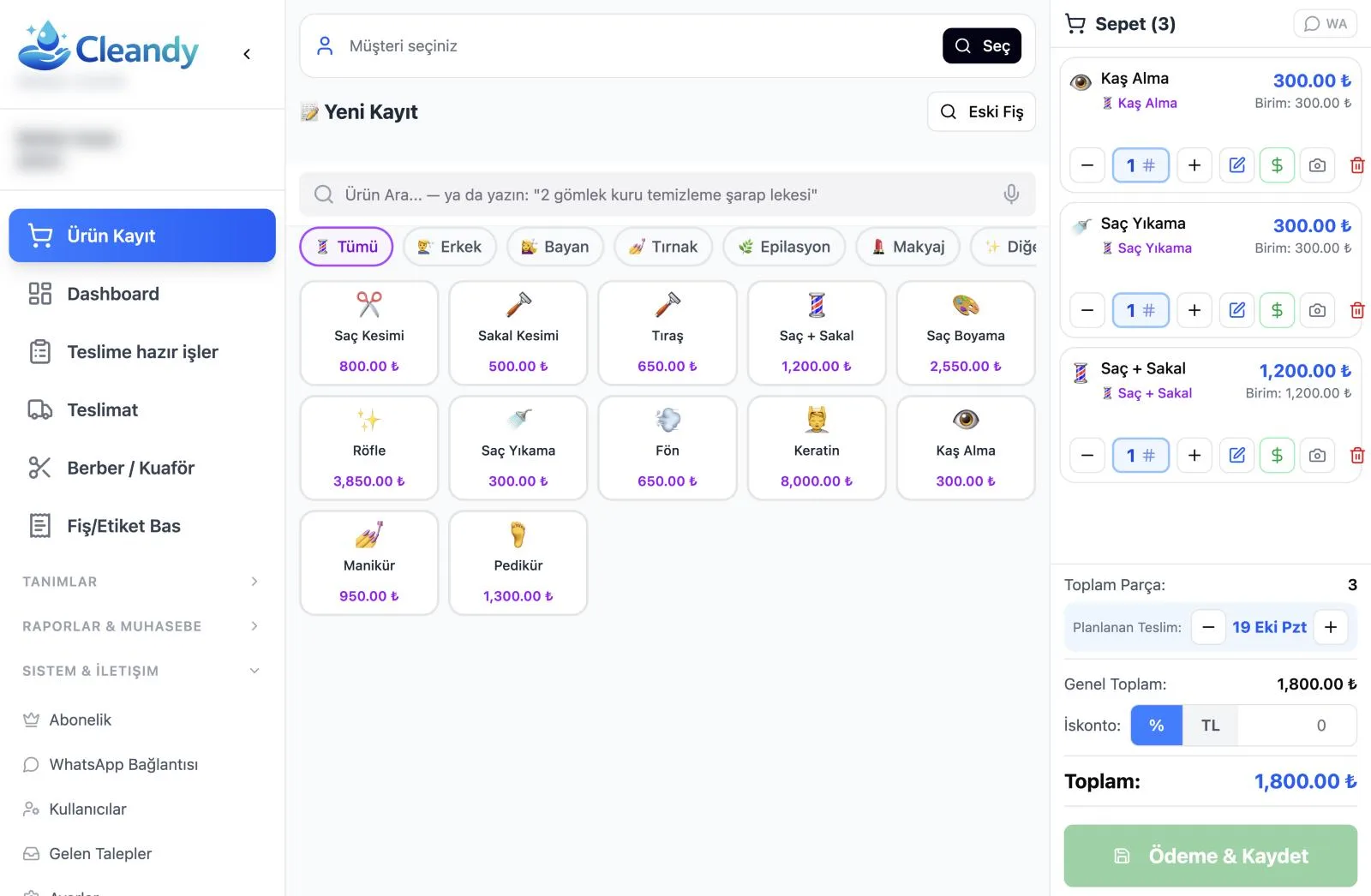Move the planned delivery date back
The image size is (1371, 896).
pos(1208,627)
